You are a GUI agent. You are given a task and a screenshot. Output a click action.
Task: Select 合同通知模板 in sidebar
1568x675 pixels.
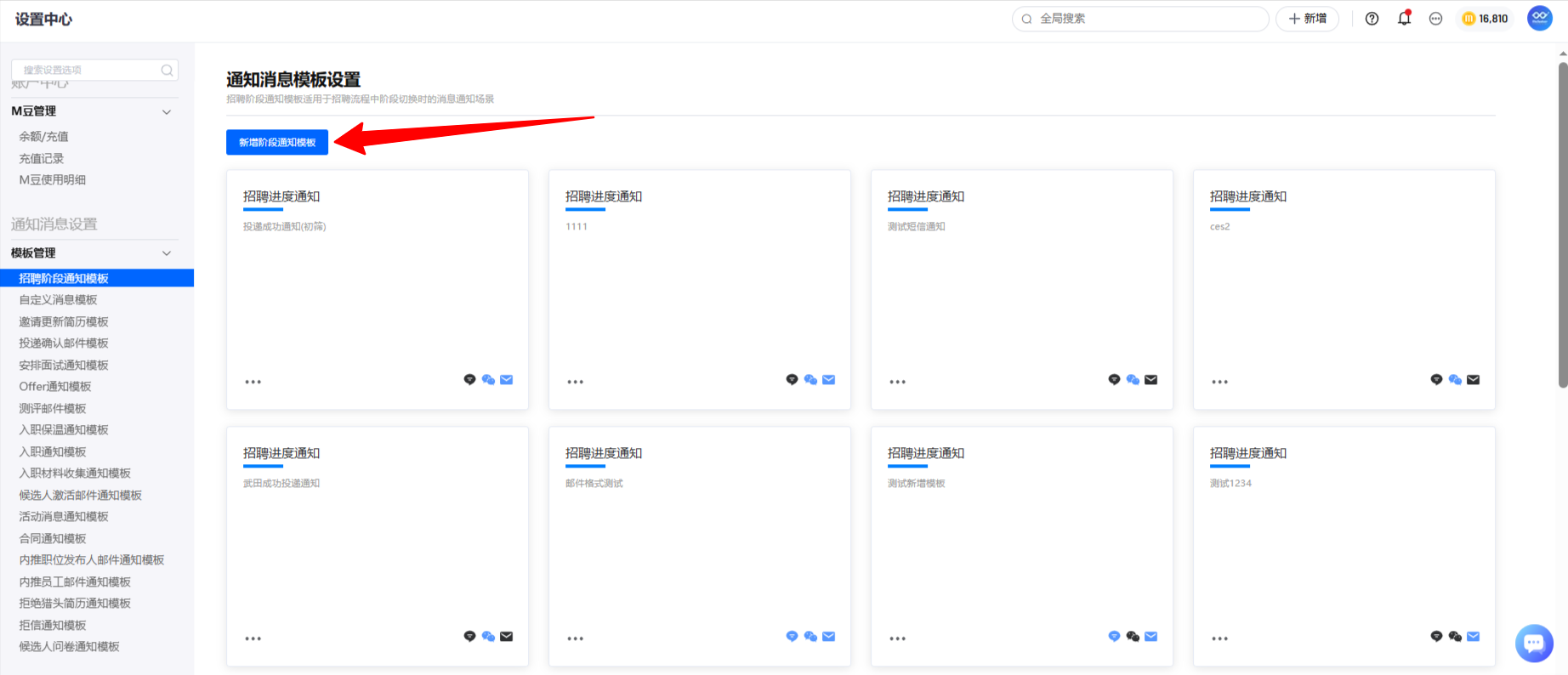click(x=53, y=539)
